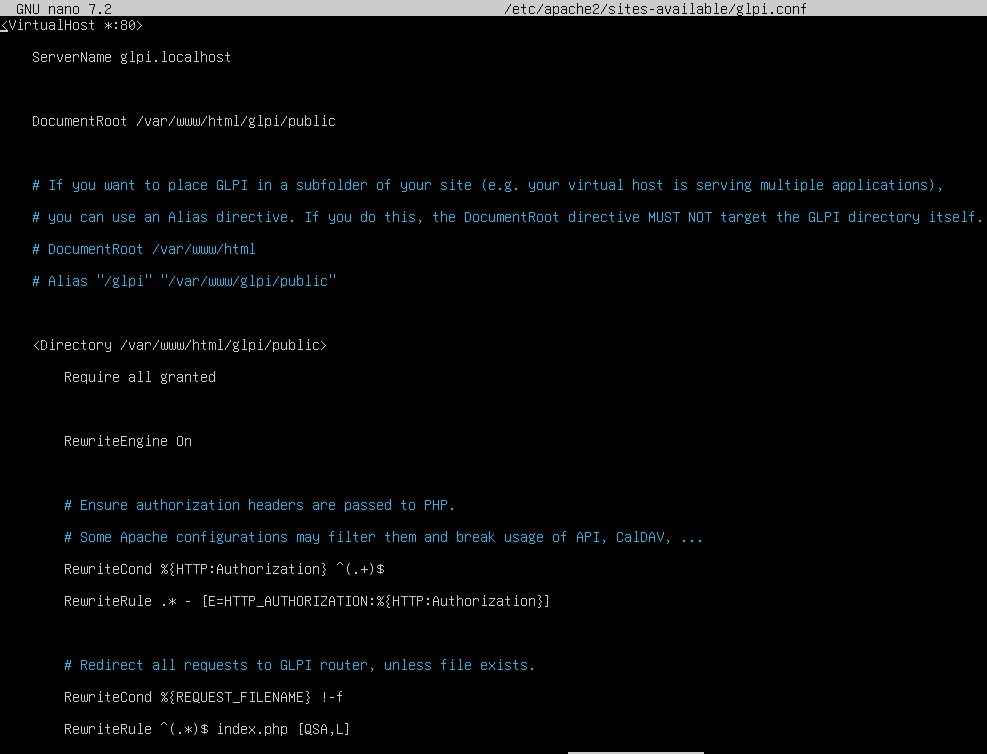Image resolution: width=987 pixels, height=754 pixels.
Task: Click the GNU nano 7.2 title text
Action: pyautogui.click(x=64, y=9)
